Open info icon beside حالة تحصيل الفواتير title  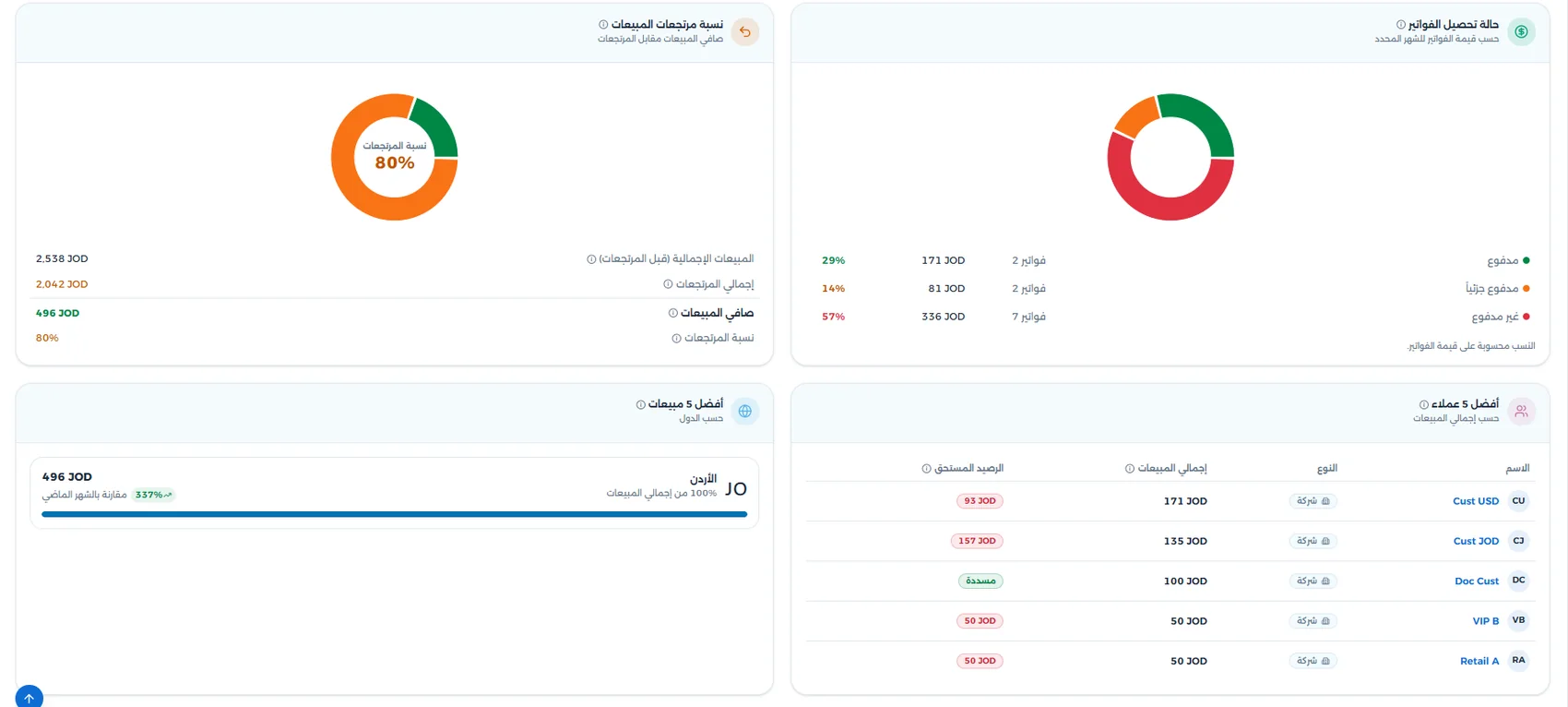tap(1401, 25)
